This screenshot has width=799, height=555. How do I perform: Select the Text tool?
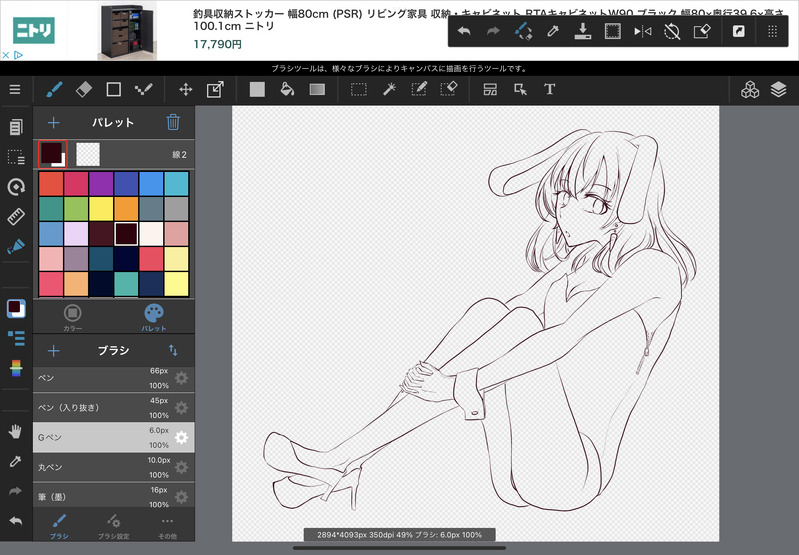[x=549, y=90]
